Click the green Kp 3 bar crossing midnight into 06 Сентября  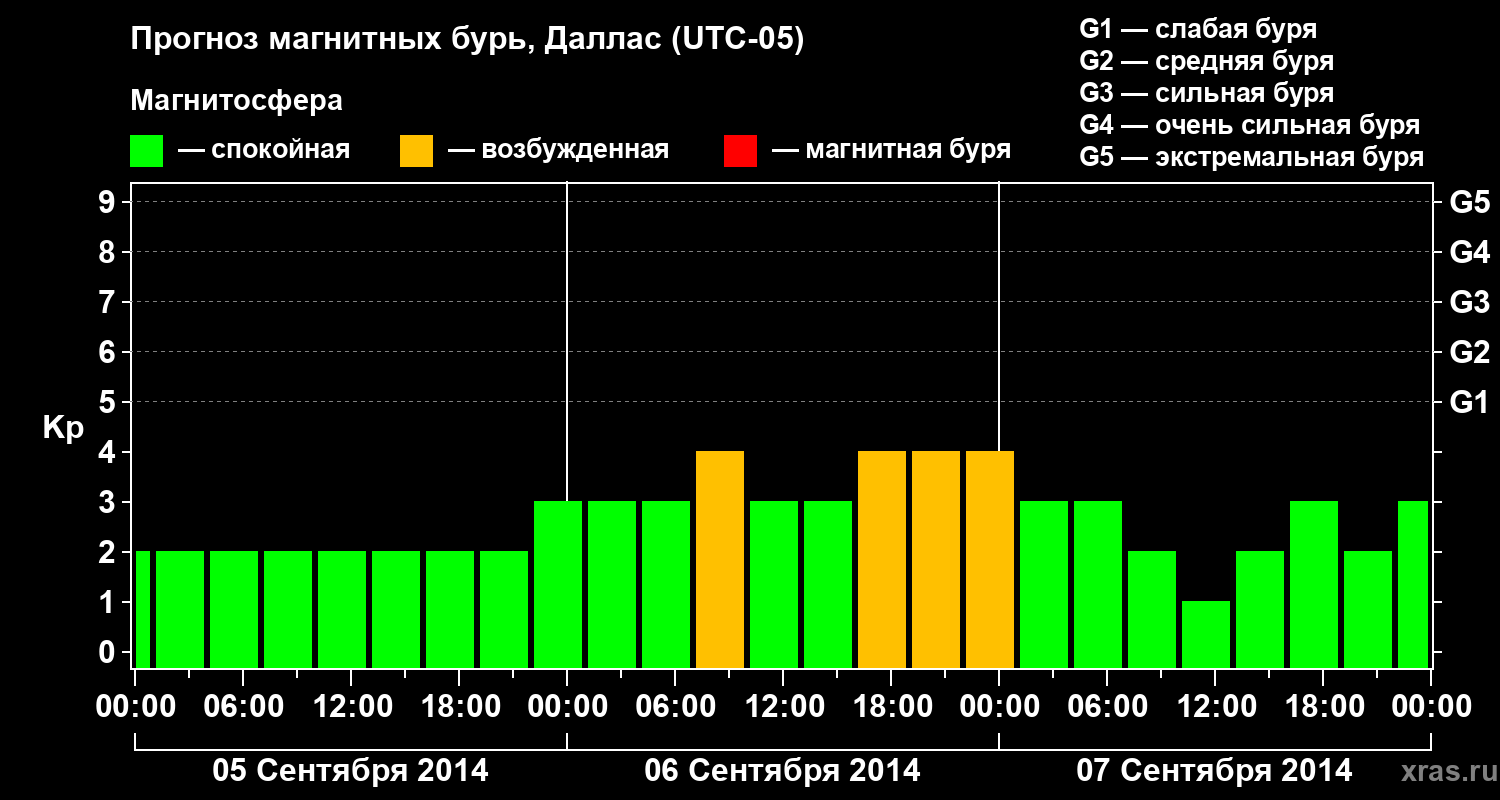(x=558, y=584)
